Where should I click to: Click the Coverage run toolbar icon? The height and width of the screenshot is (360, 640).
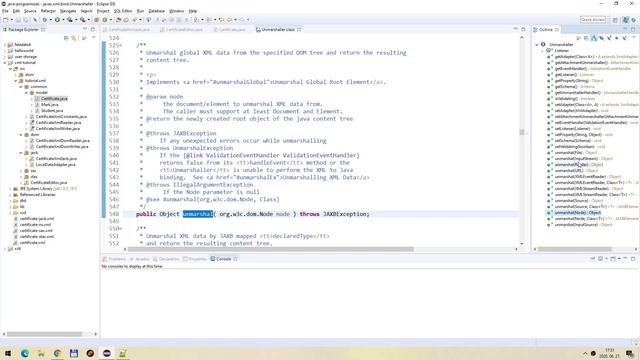[x=70, y=20]
